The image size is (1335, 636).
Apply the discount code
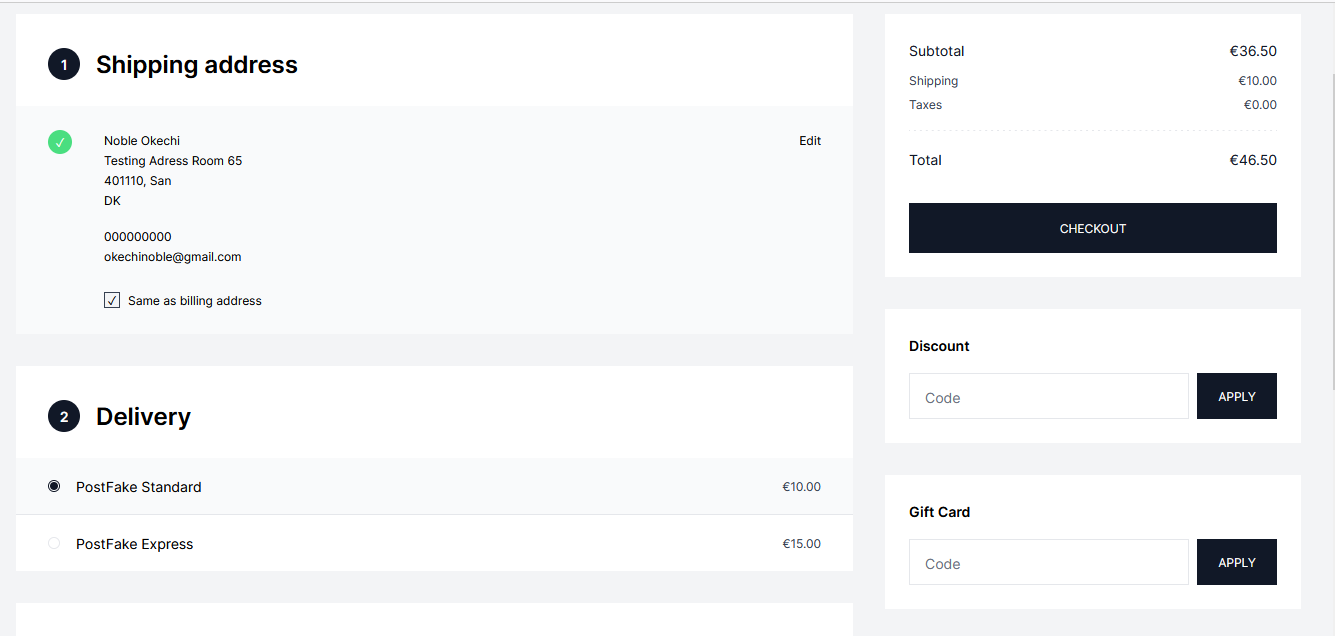click(1237, 396)
